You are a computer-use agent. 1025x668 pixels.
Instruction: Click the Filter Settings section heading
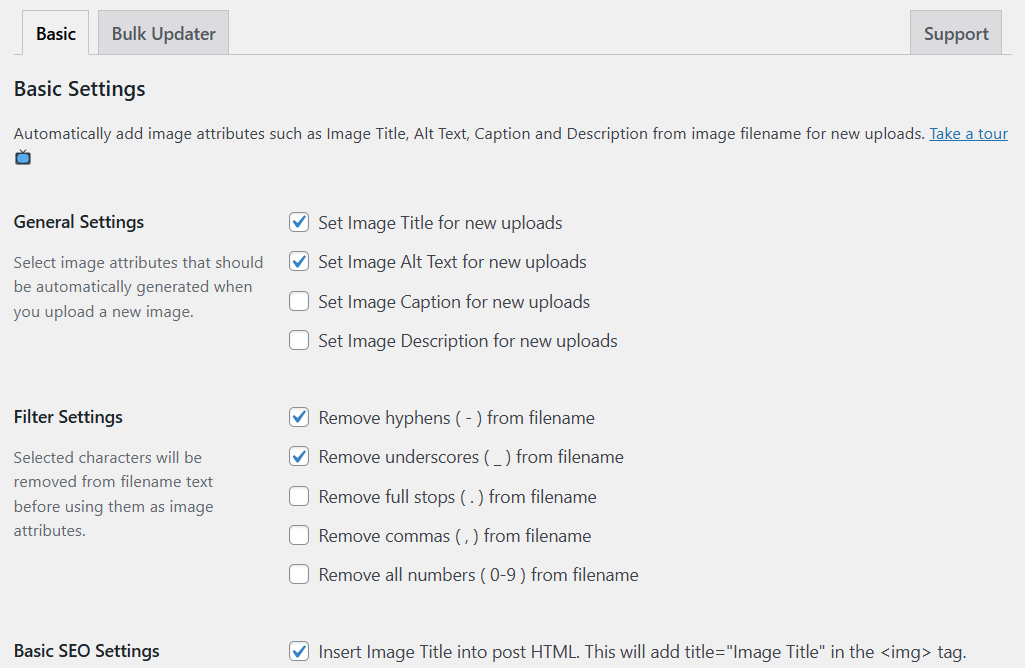click(68, 417)
